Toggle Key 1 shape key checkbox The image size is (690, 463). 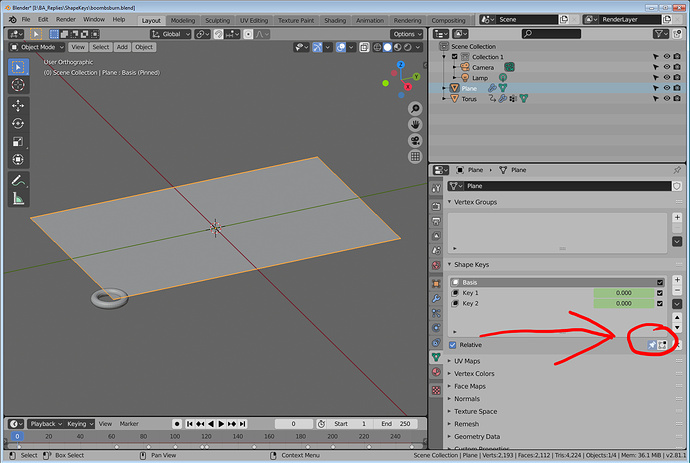coord(660,293)
